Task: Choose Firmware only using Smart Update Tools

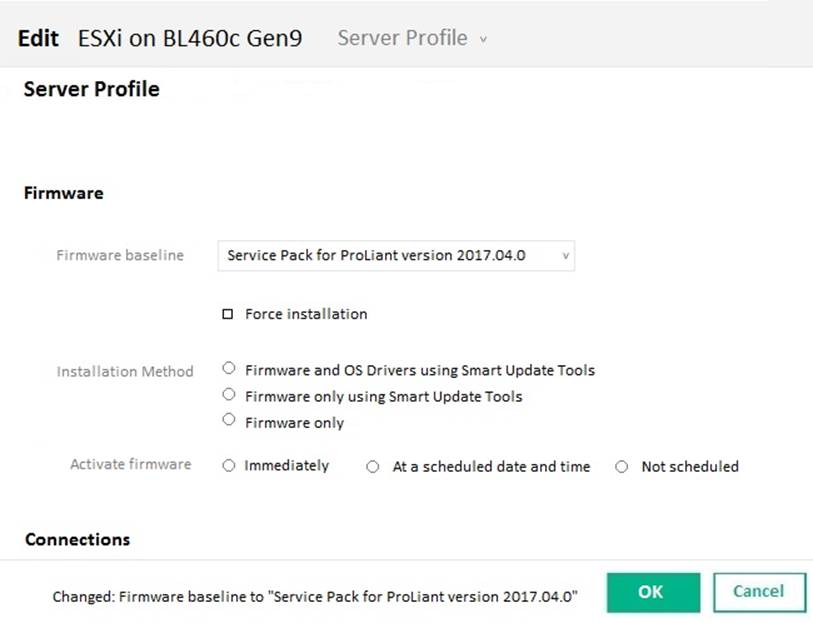Action: pyautogui.click(x=229, y=395)
